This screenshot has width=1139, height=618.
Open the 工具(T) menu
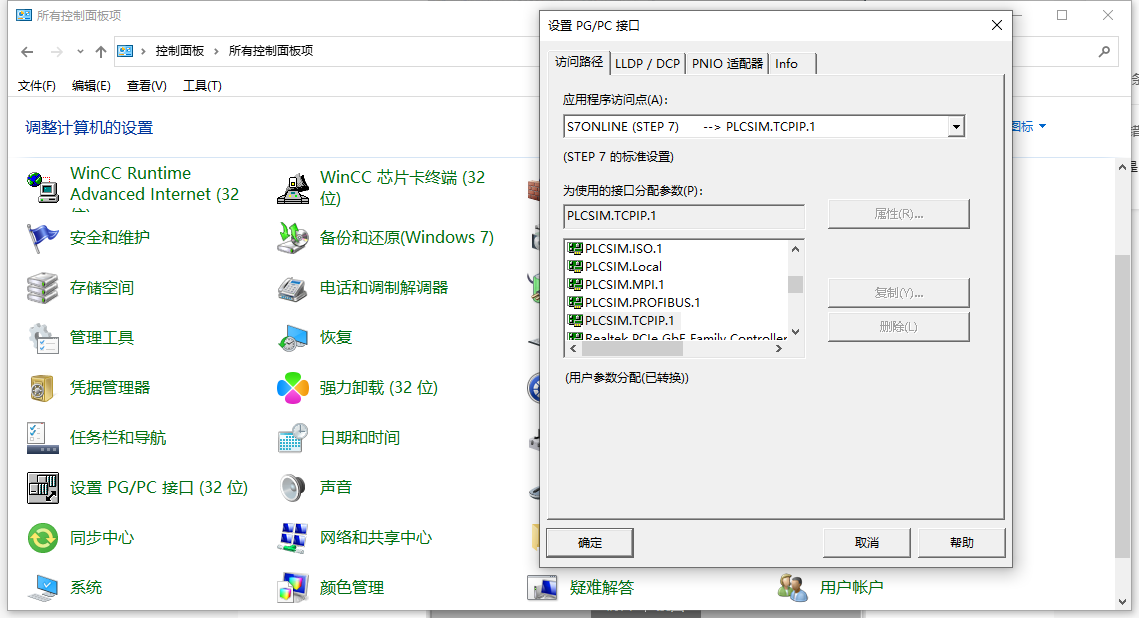[202, 86]
